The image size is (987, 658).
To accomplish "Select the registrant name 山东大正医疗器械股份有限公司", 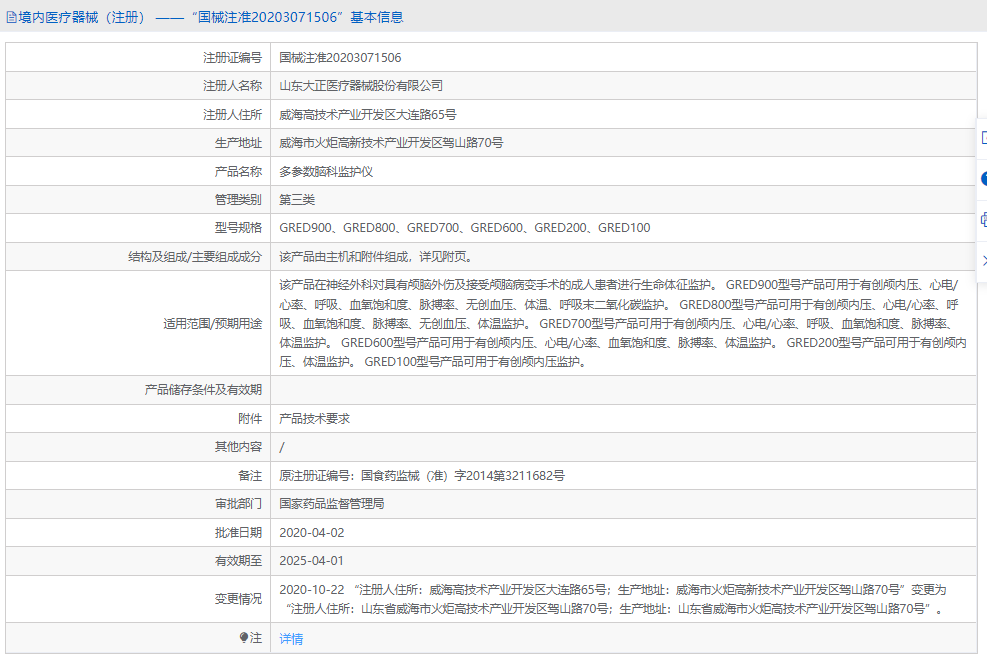I will point(361,86).
